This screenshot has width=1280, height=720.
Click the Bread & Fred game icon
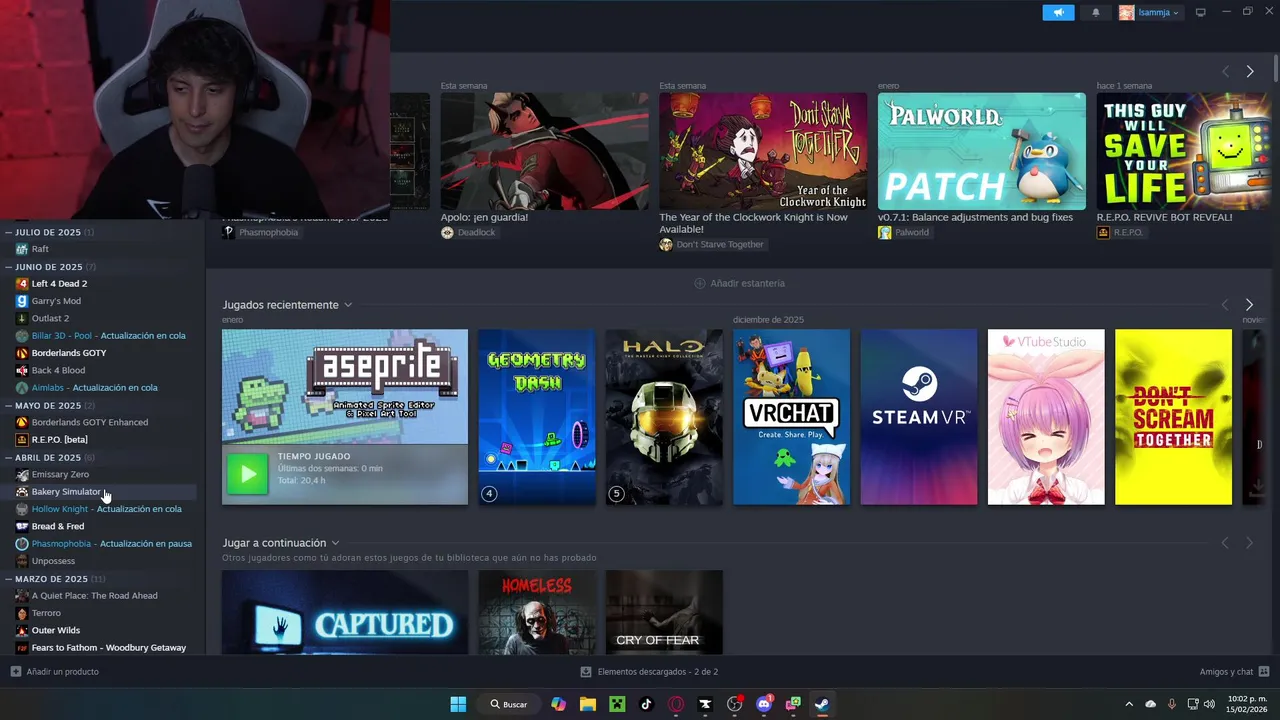pyautogui.click(x=22, y=526)
